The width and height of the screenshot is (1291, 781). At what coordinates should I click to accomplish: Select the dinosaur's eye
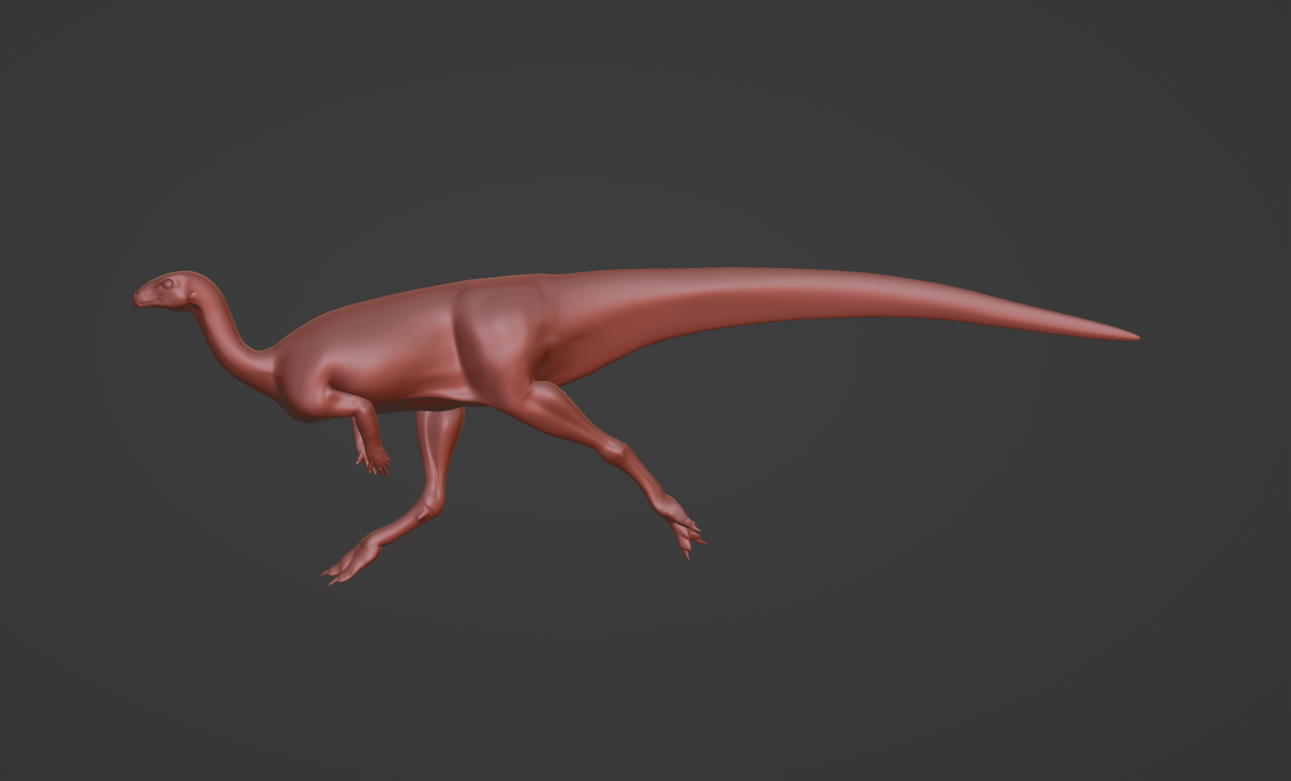point(167,284)
